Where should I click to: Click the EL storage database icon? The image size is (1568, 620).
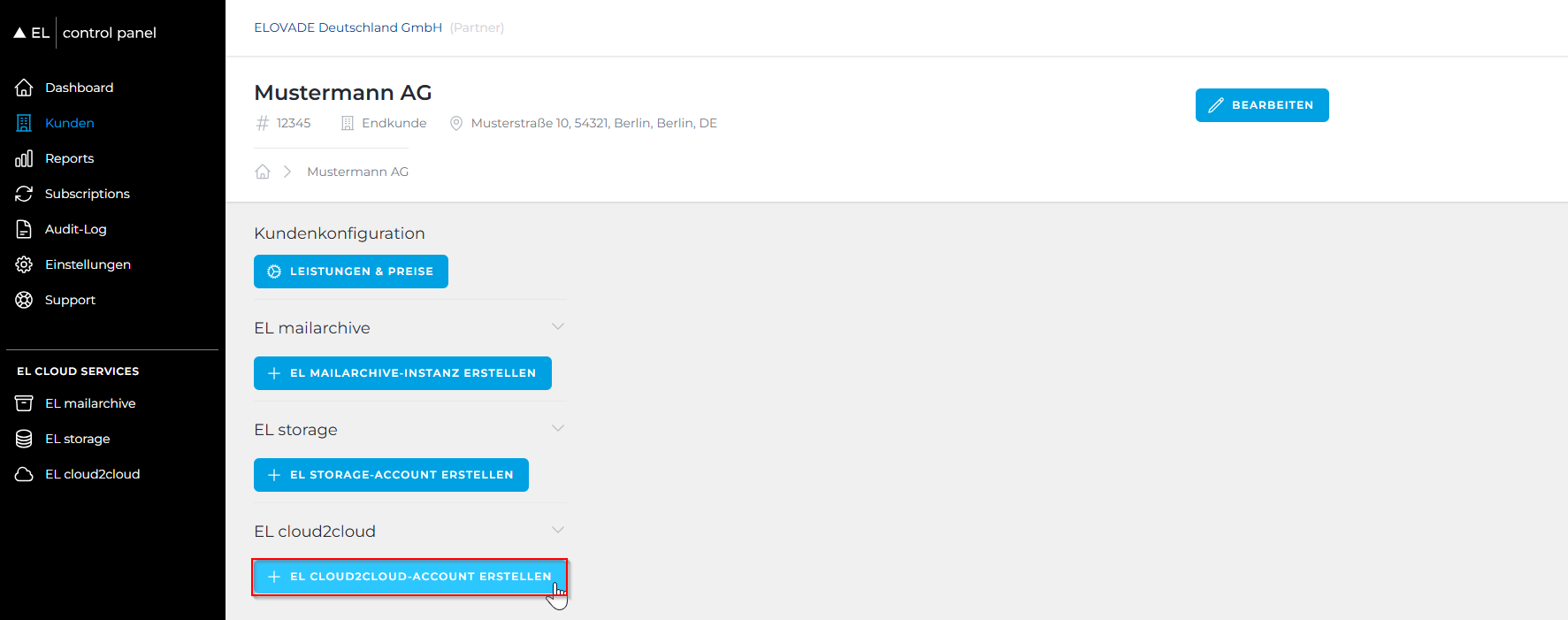(24, 439)
